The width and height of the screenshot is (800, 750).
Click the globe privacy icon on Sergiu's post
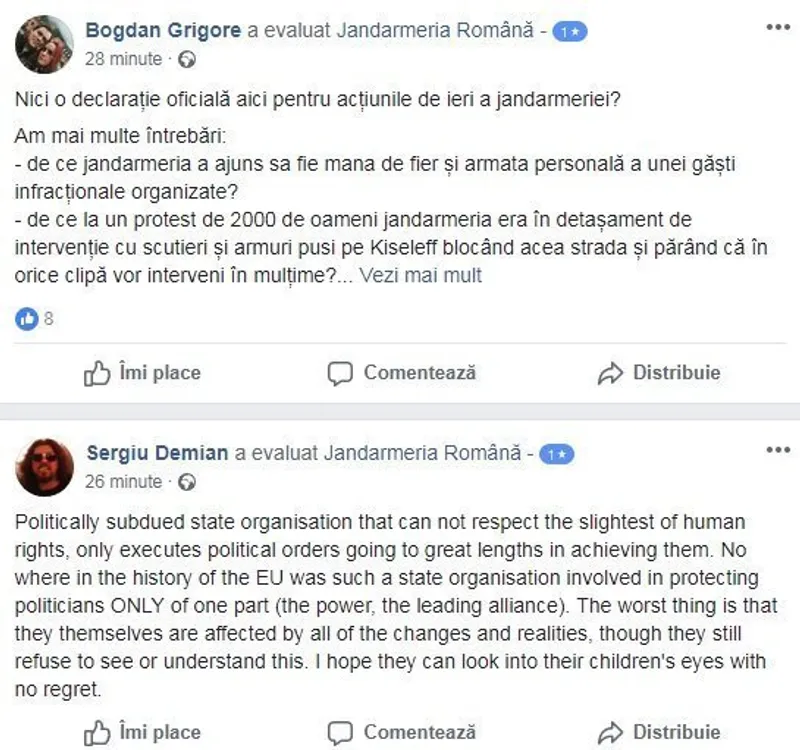pos(187,482)
